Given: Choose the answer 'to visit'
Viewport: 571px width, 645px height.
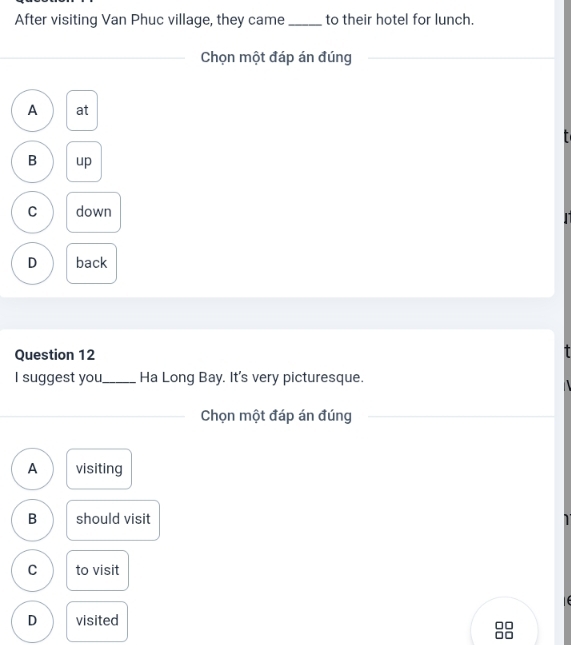Looking at the screenshot, I should click(97, 571).
